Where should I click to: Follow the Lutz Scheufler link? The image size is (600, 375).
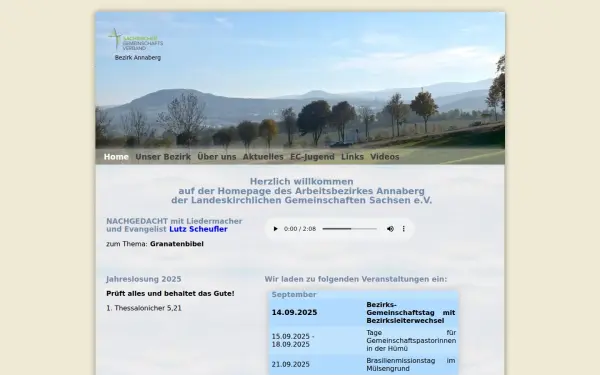click(x=198, y=229)
